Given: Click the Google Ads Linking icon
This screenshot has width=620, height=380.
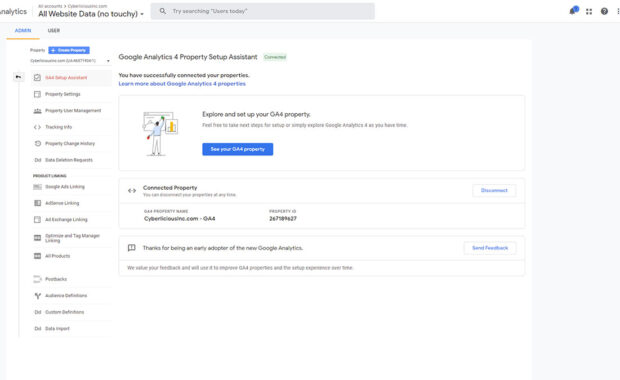Looking at the screenshot, I should coord(37,187).
